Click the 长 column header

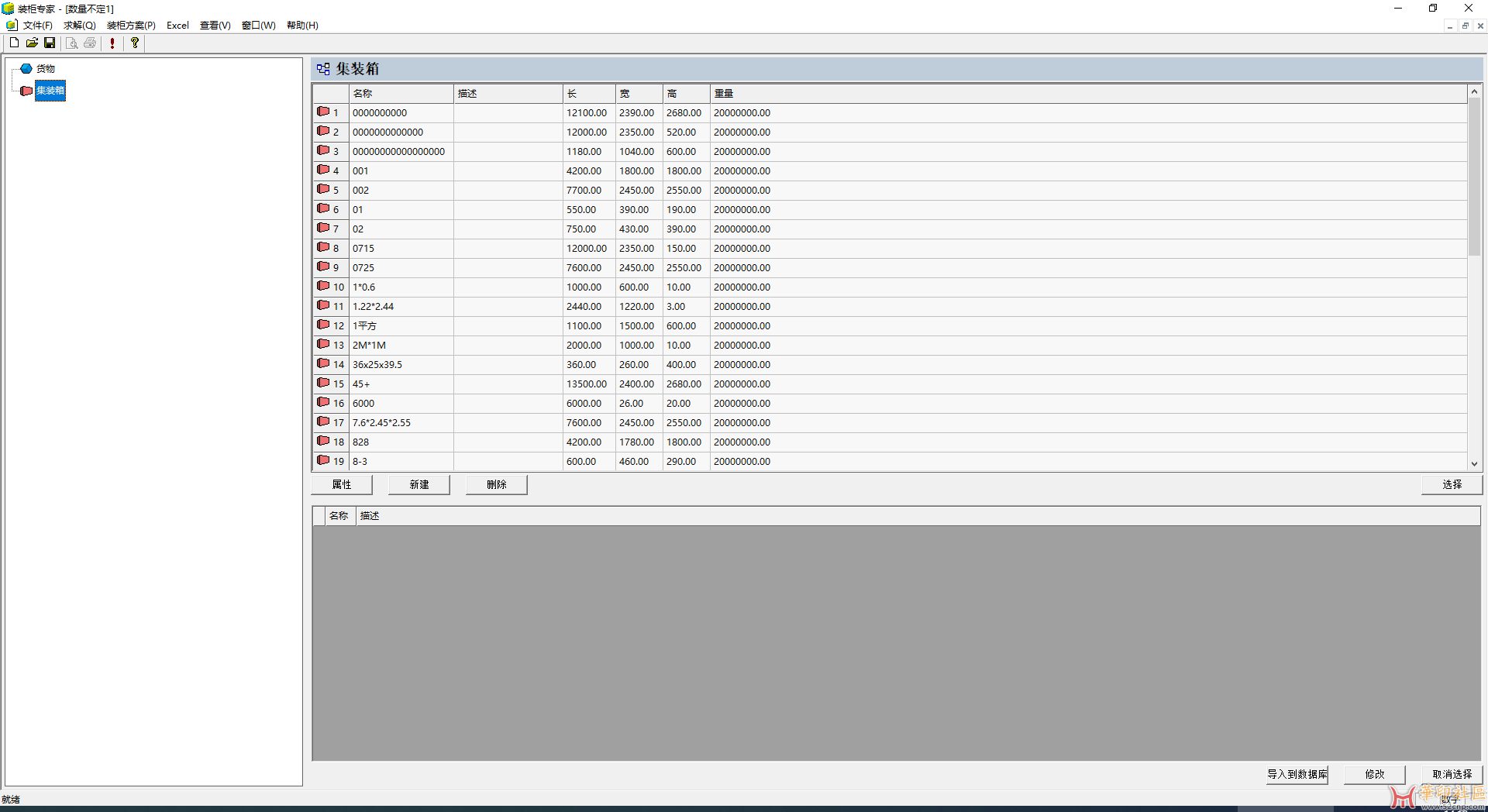point(589,94)
